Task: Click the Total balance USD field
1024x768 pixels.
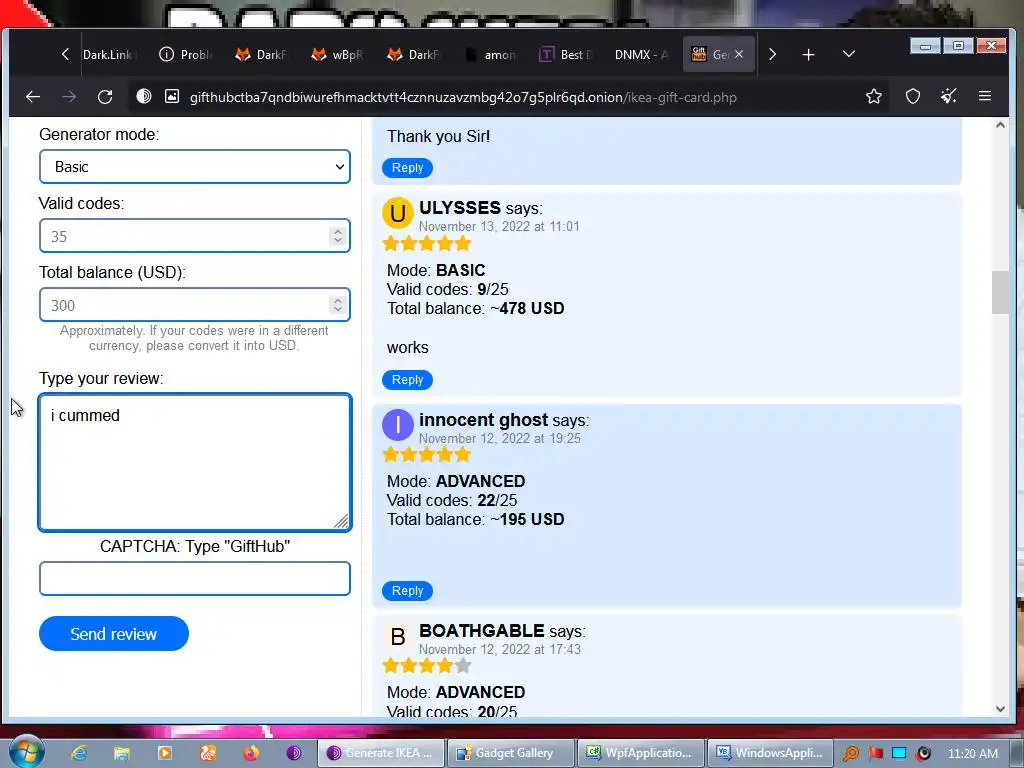Action: pos(195,305)
